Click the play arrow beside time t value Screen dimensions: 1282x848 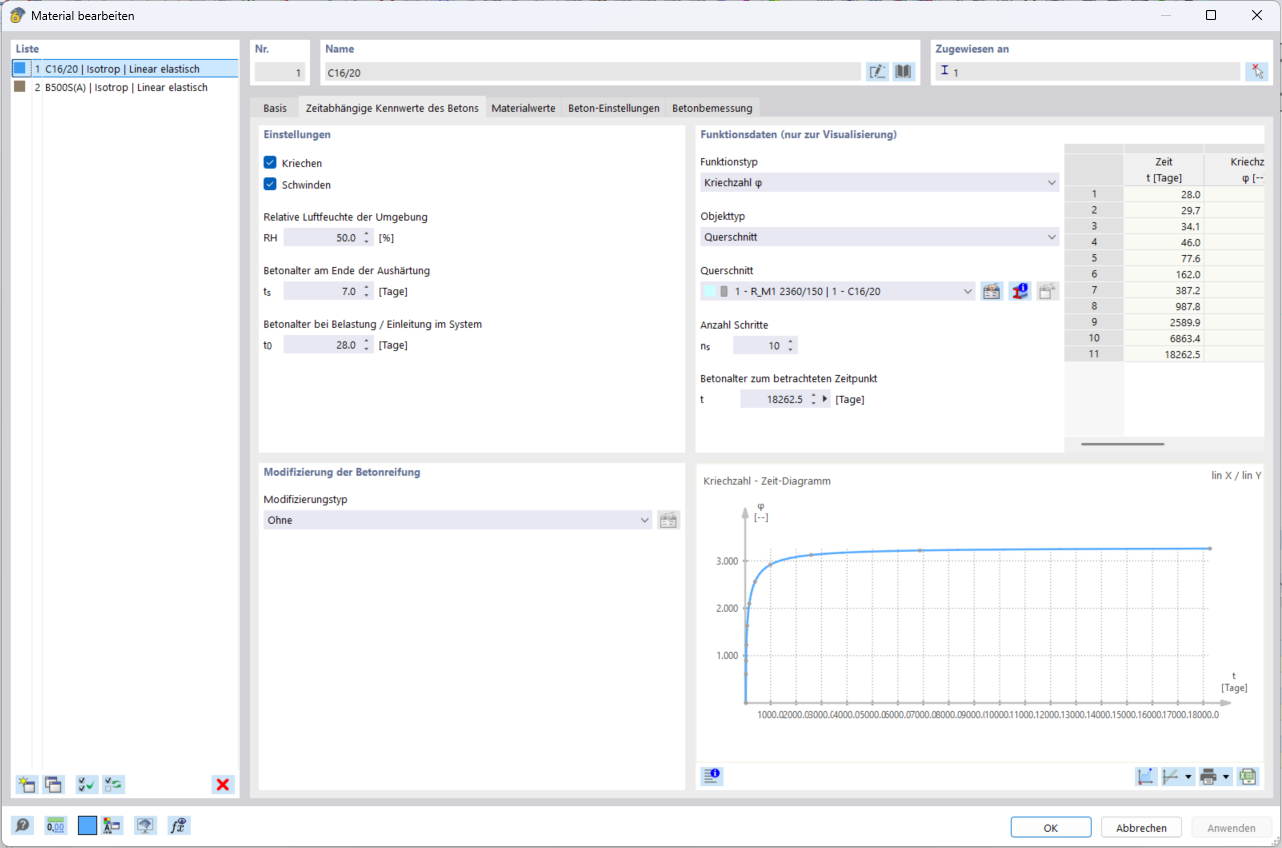[826, 399]
